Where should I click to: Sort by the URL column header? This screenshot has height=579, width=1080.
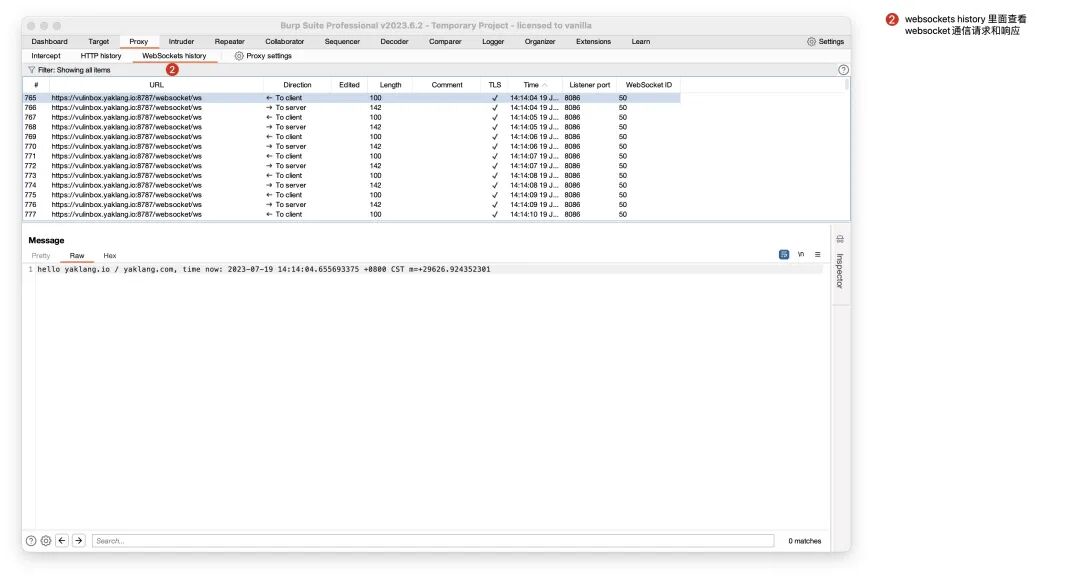click(x=156, y=85)
